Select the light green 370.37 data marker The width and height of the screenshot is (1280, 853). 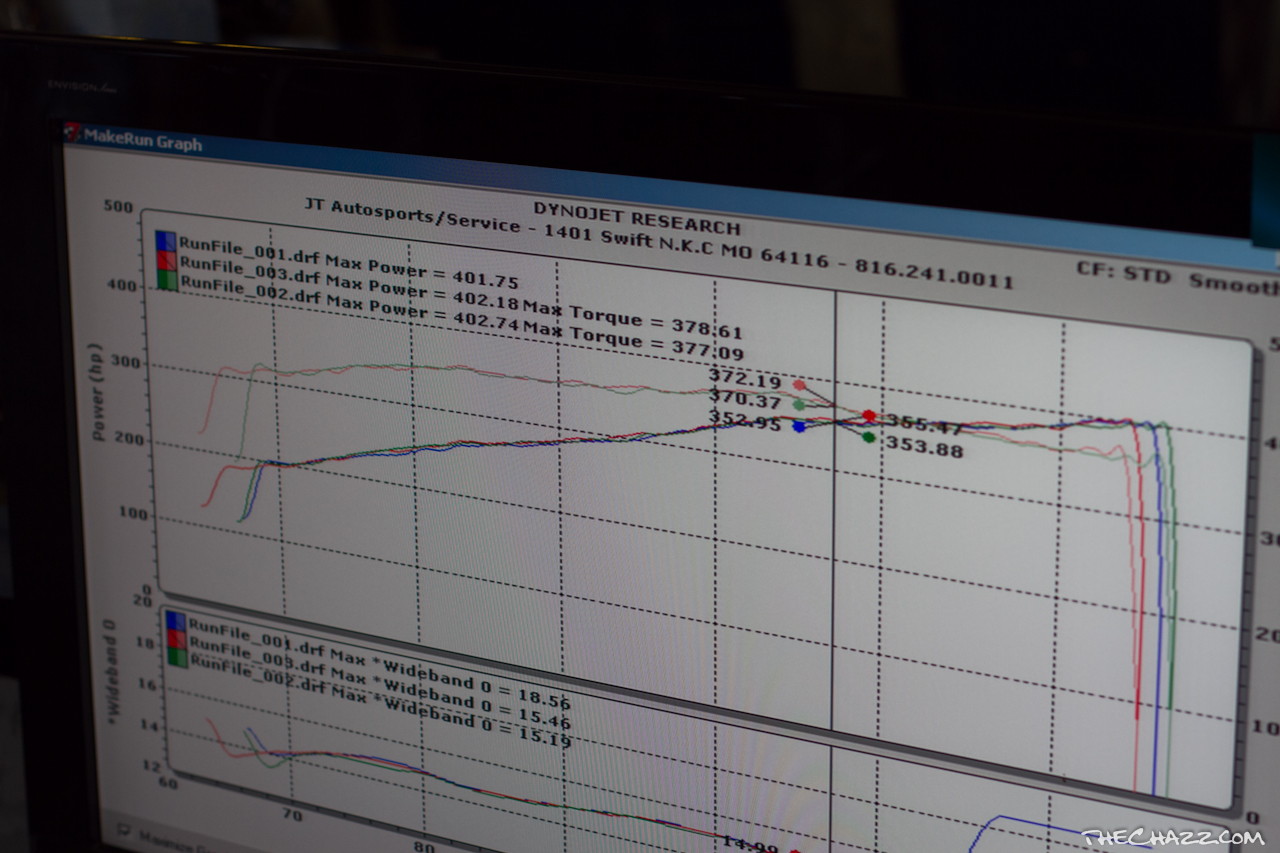pos(798,405)
